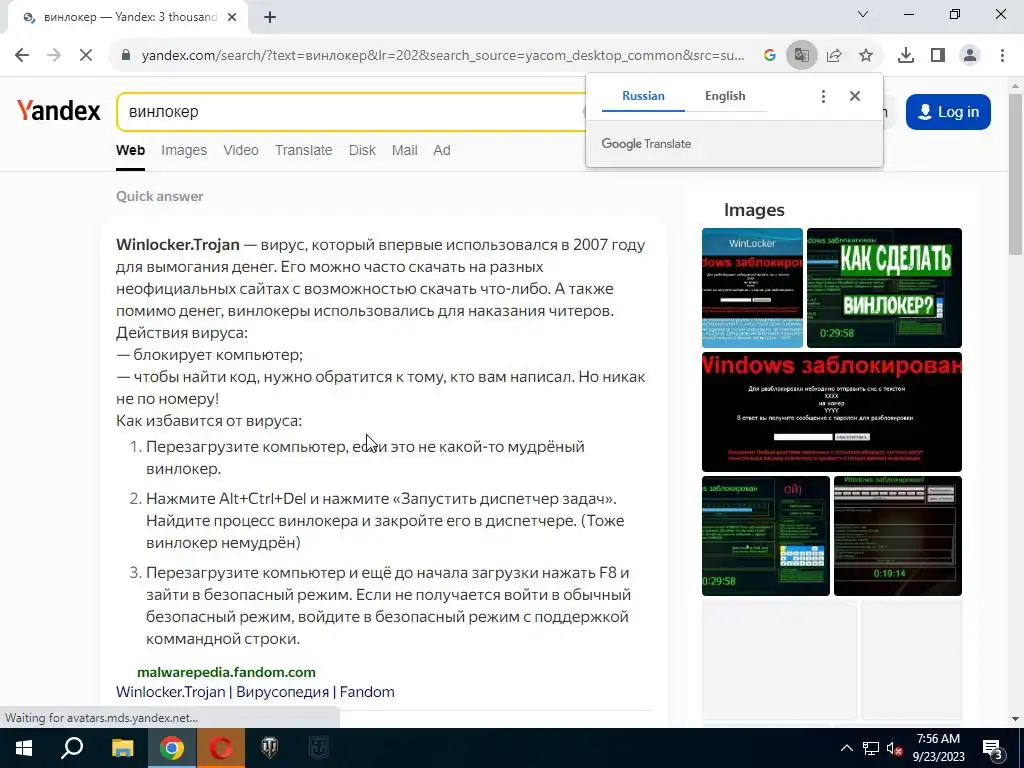Click the Google G icon in address bar
The height and width of the screenshot is (768, 1024).
pos(769,56)
